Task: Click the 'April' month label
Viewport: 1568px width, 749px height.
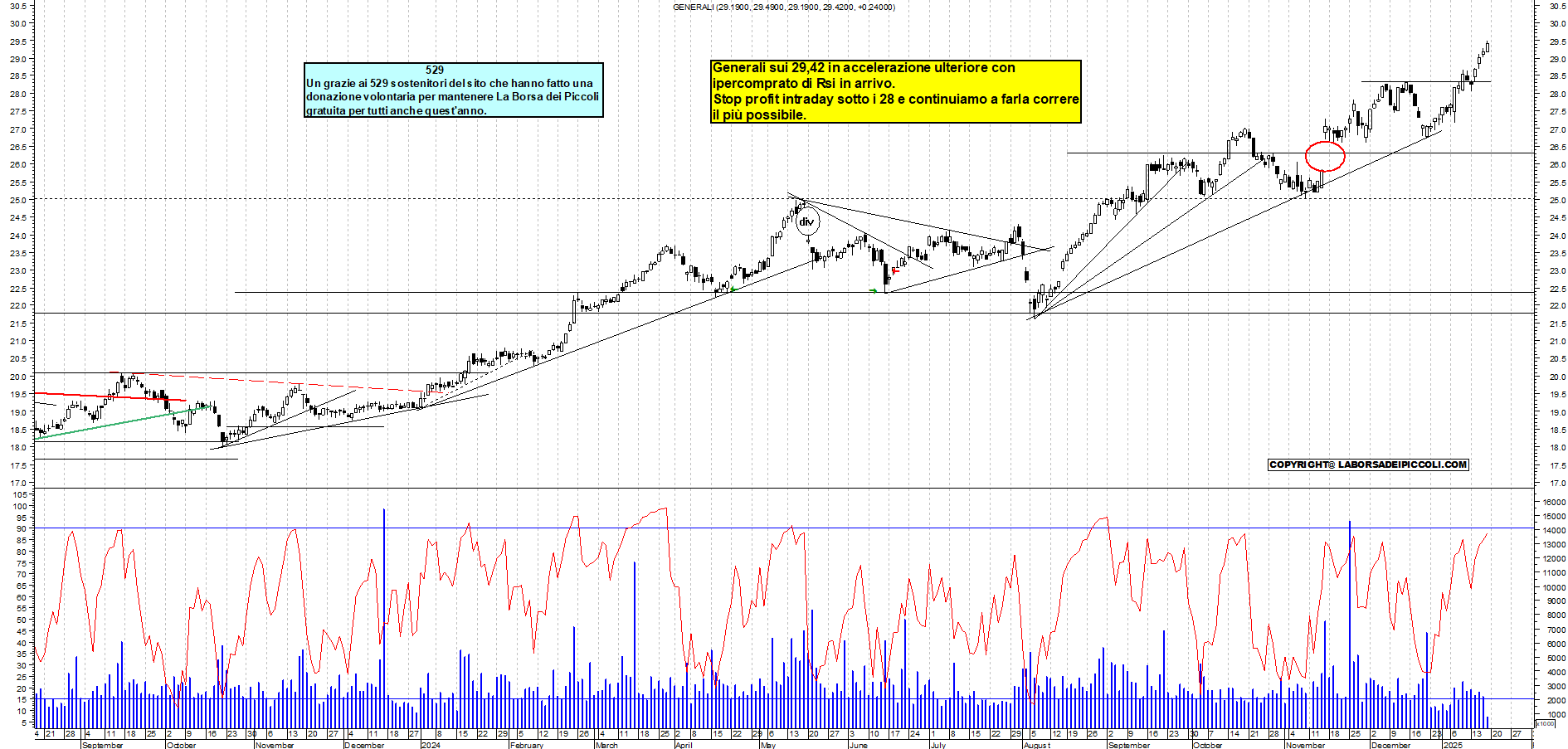Action: coord(684,745)
